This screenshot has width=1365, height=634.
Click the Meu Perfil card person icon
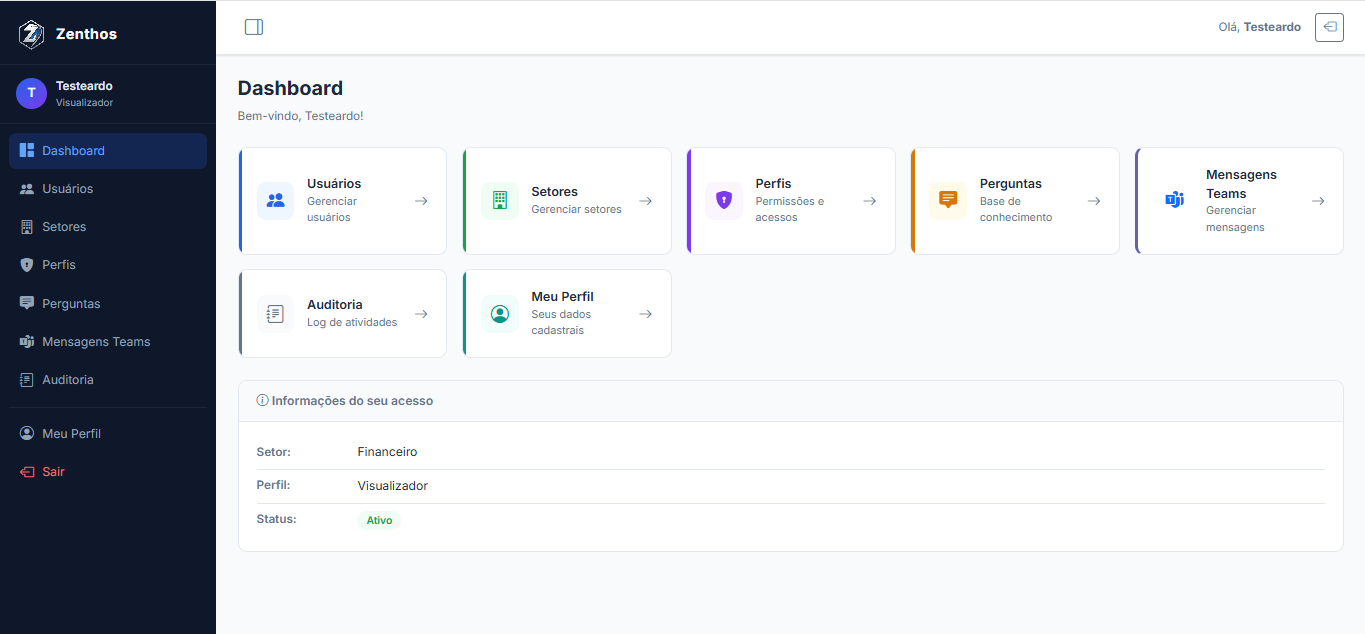pos(500,314)
